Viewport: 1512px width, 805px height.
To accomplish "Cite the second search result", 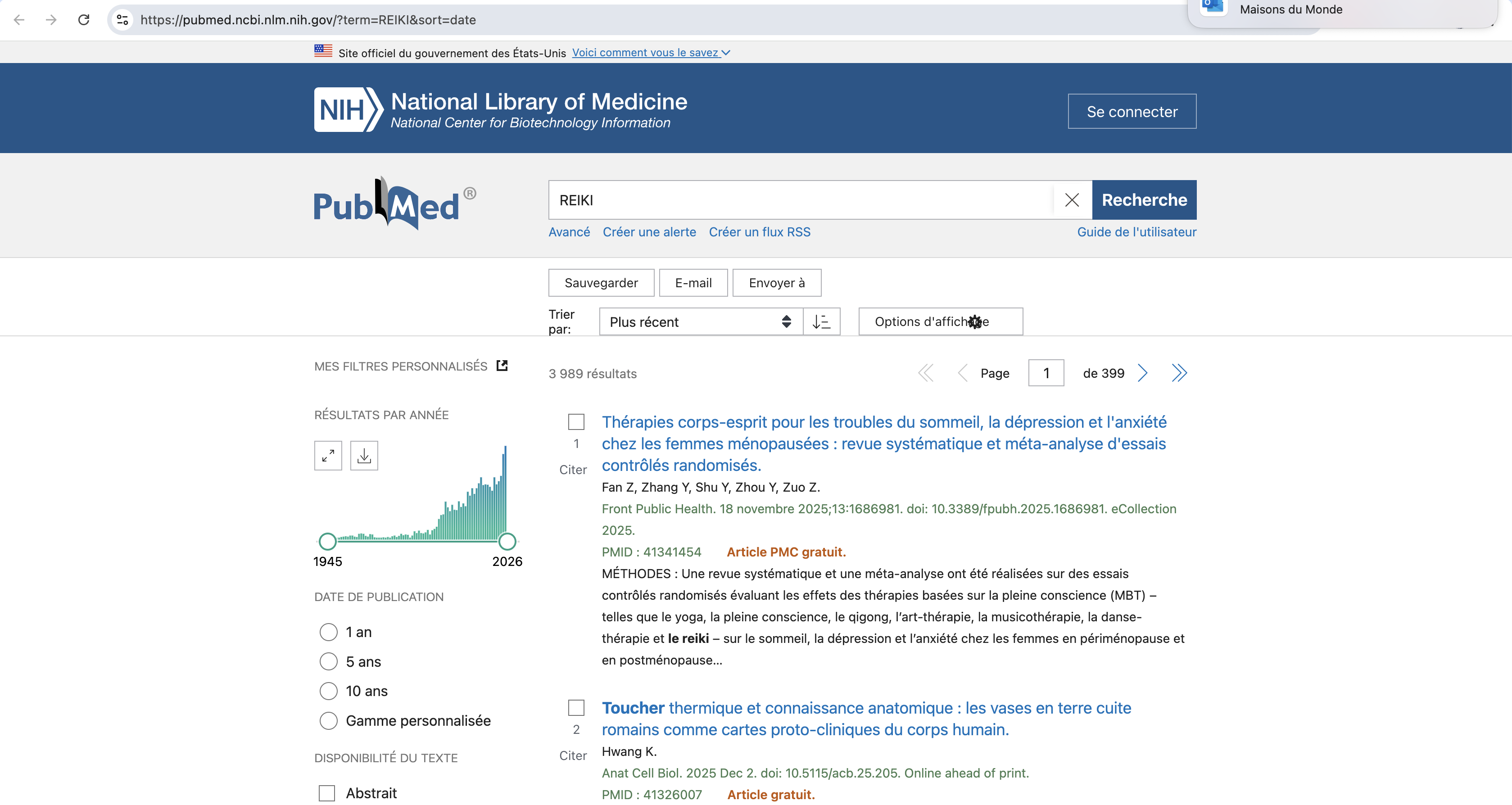I will tap(573, 756).
